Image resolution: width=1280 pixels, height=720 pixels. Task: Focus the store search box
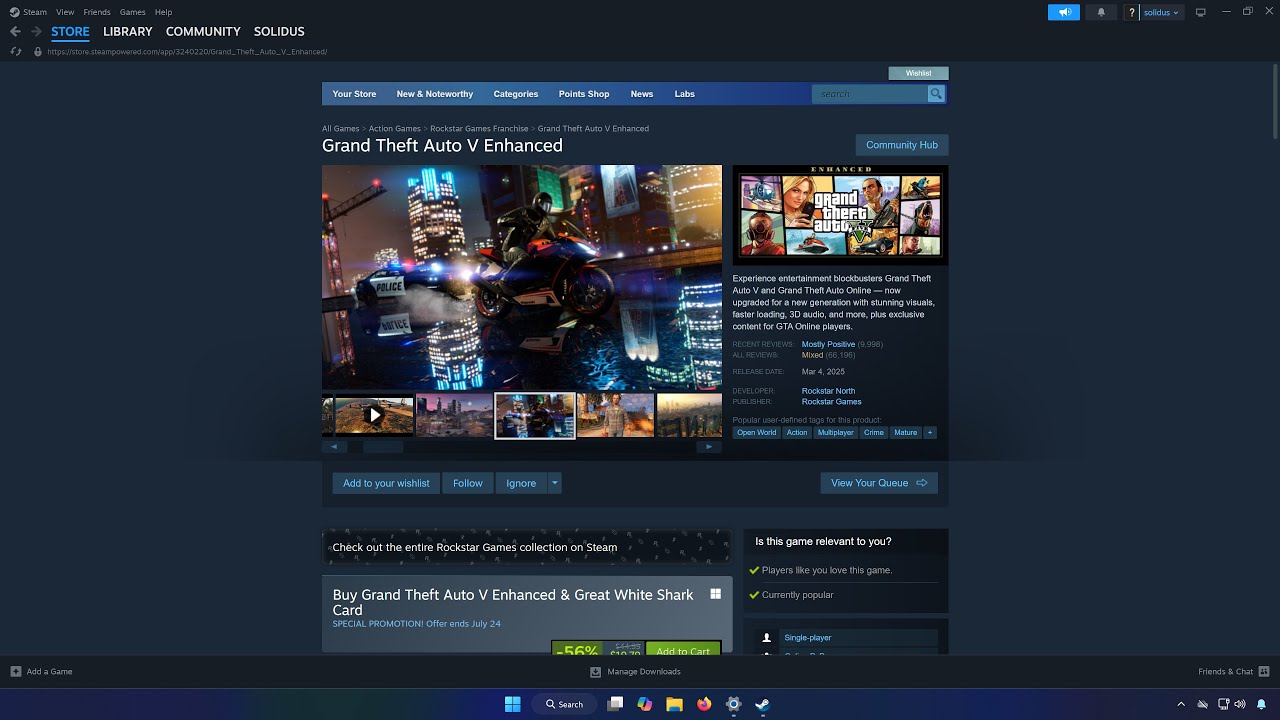click(x=869, y=94)
